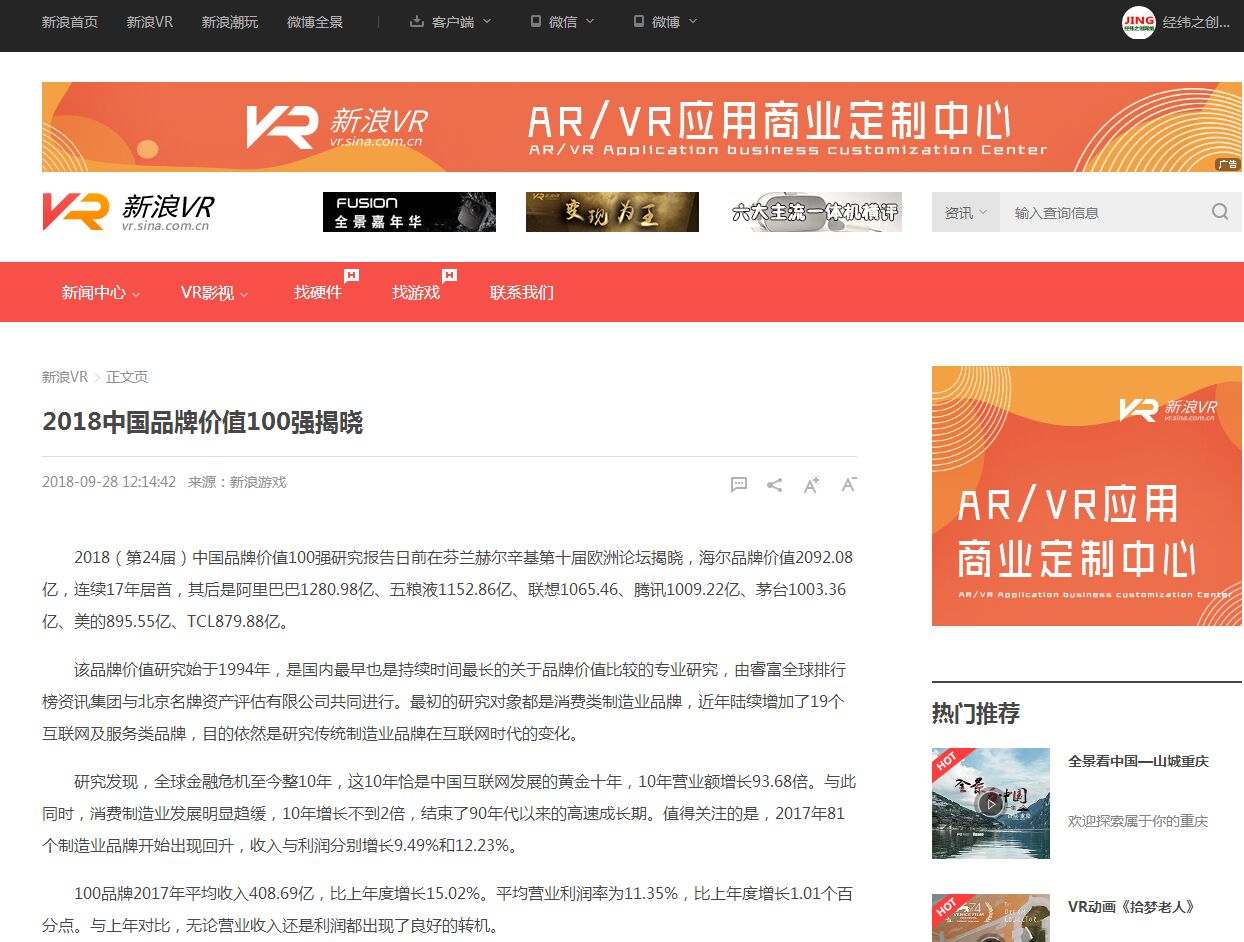Click the magnifier icon to search

coord(1219,211)
